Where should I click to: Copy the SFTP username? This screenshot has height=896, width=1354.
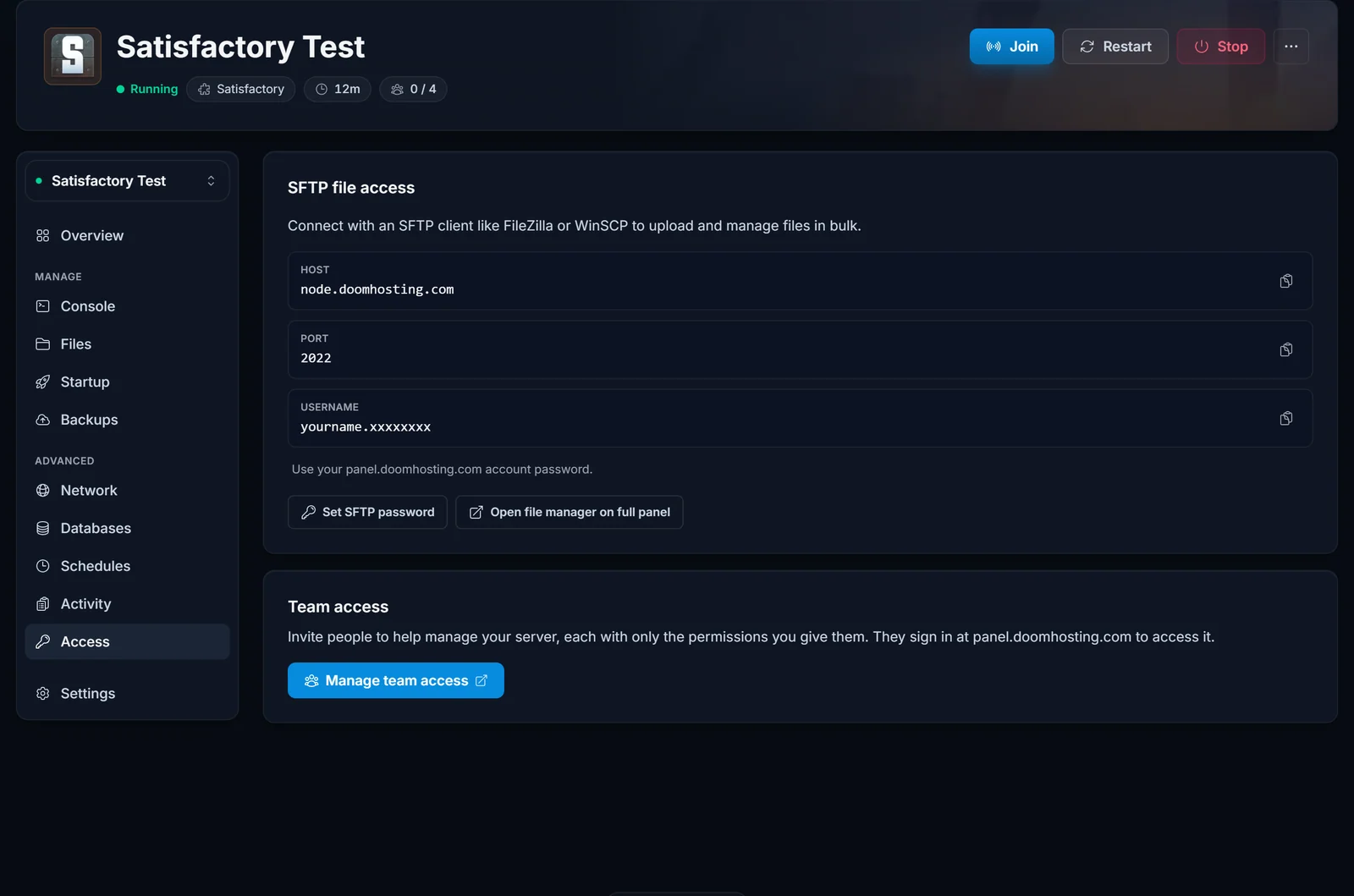pos(1285,418)
